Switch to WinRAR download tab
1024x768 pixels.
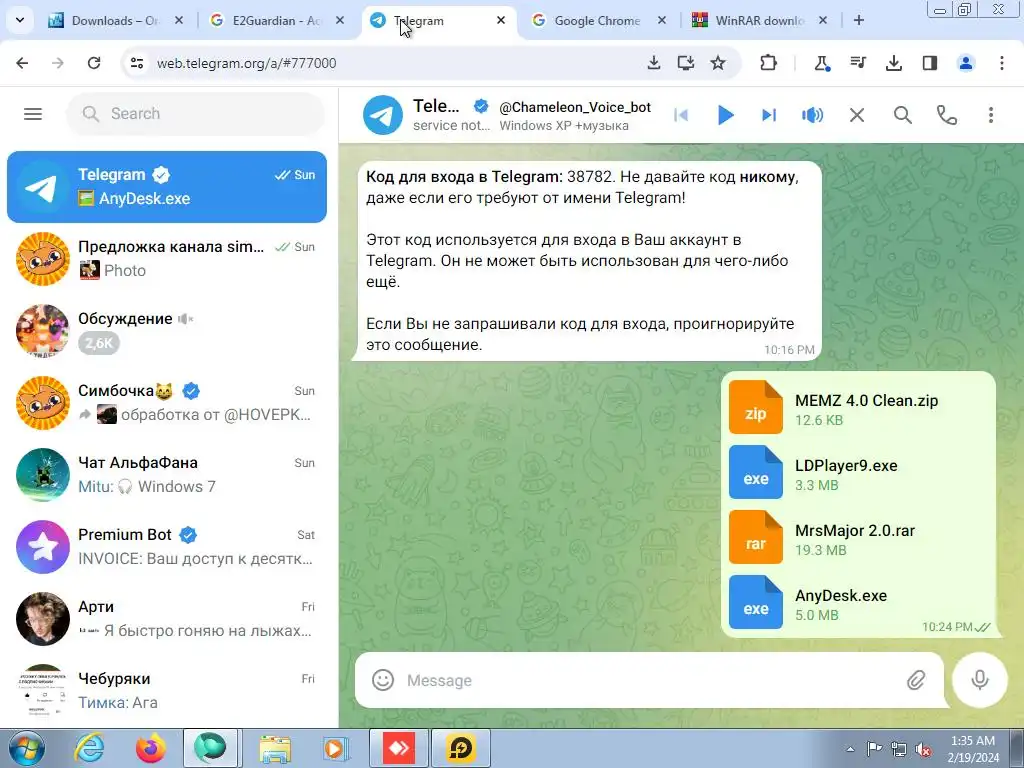point(760,20)
